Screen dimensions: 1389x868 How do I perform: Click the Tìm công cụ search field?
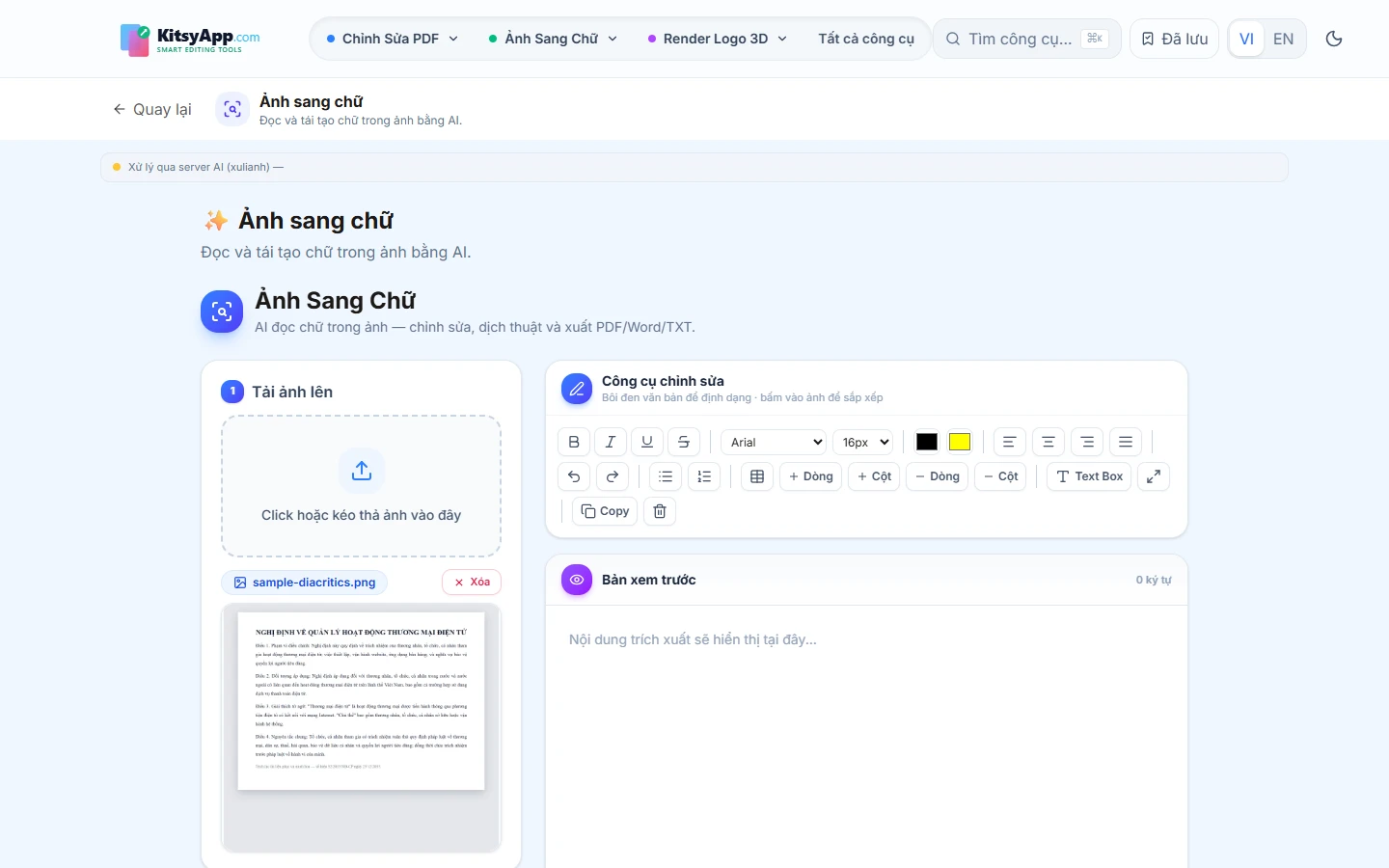point(1026,39)
